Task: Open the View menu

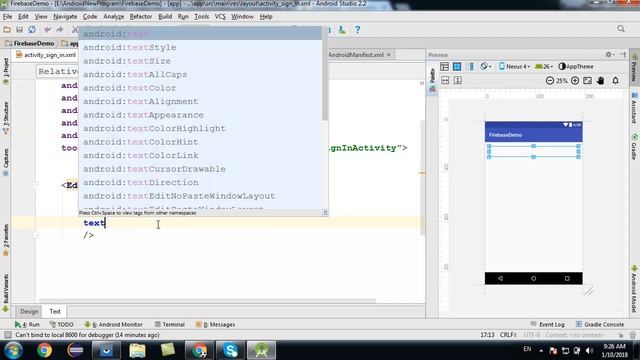Action: point(41,17)
